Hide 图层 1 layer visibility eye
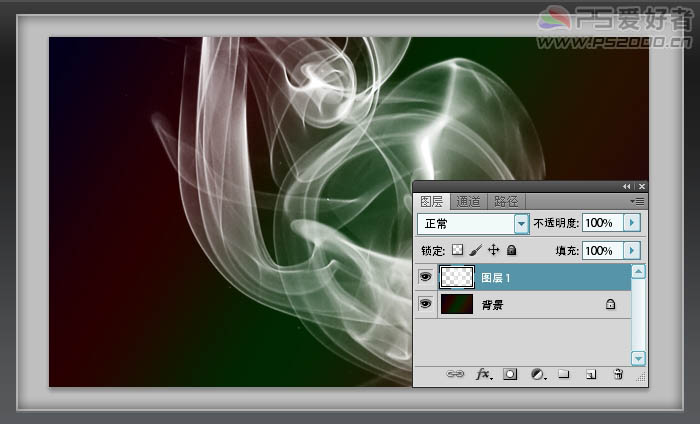The height and width of the screenshot is (424, 700). pyautogui.click(x=425, y=277)
